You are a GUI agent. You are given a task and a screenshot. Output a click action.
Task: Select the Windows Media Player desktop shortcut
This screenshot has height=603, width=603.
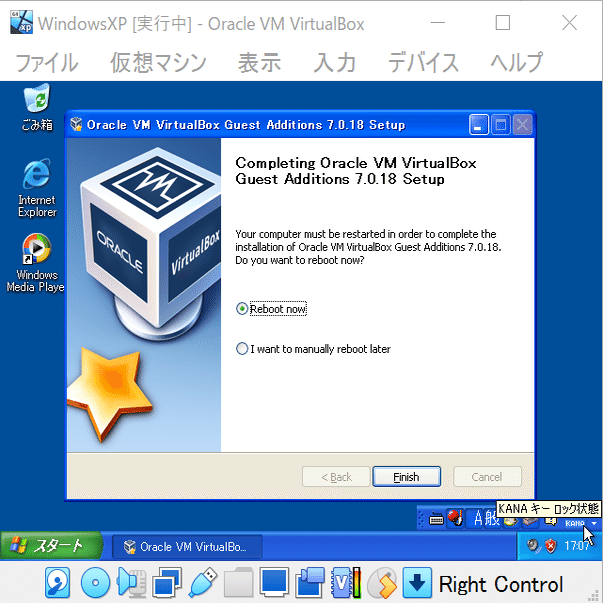35,263
